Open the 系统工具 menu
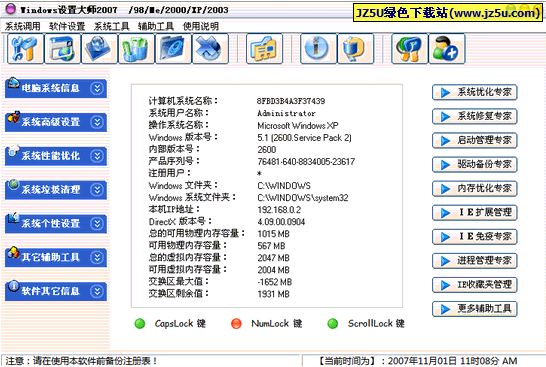546x367 pixels. pyautogui.click(x=111, y=26)
